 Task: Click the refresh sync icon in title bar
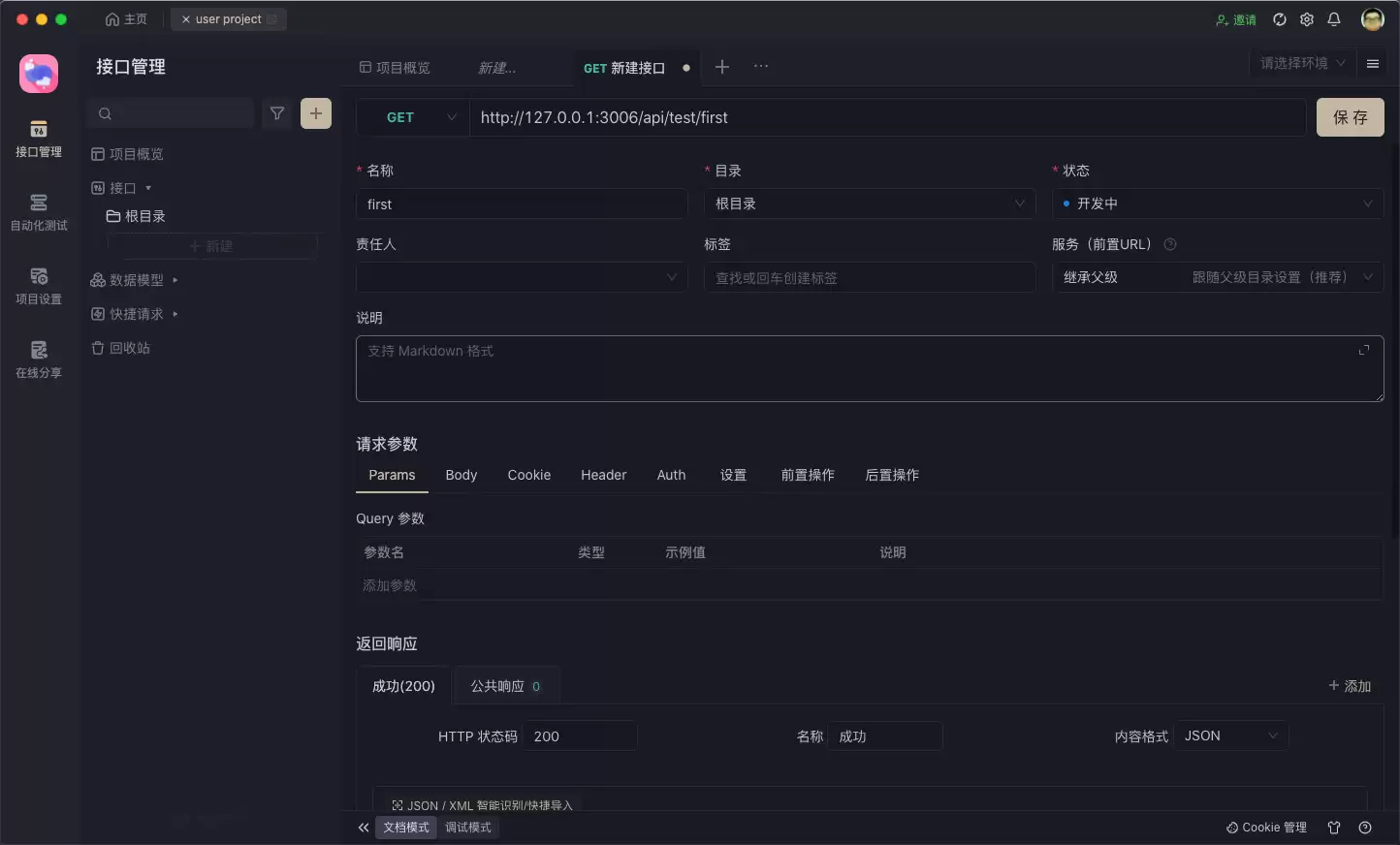(1280, 19)
